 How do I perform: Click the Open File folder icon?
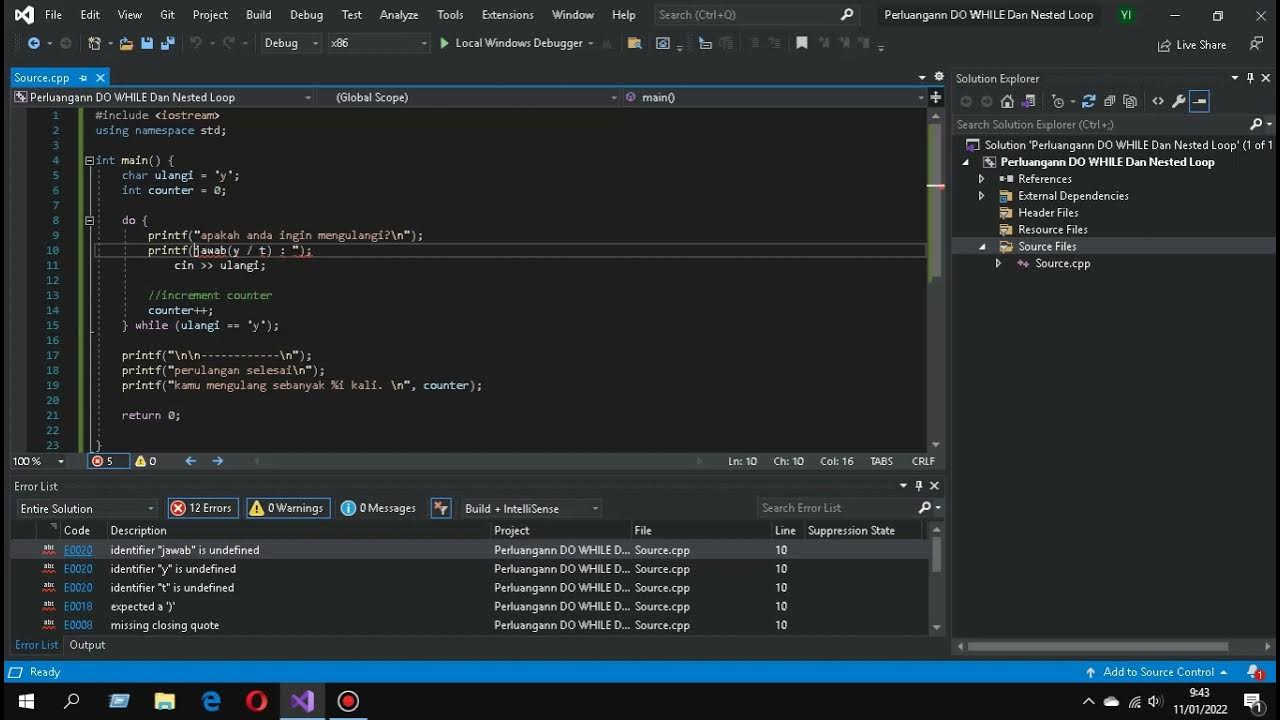click(x=126, y=43)
